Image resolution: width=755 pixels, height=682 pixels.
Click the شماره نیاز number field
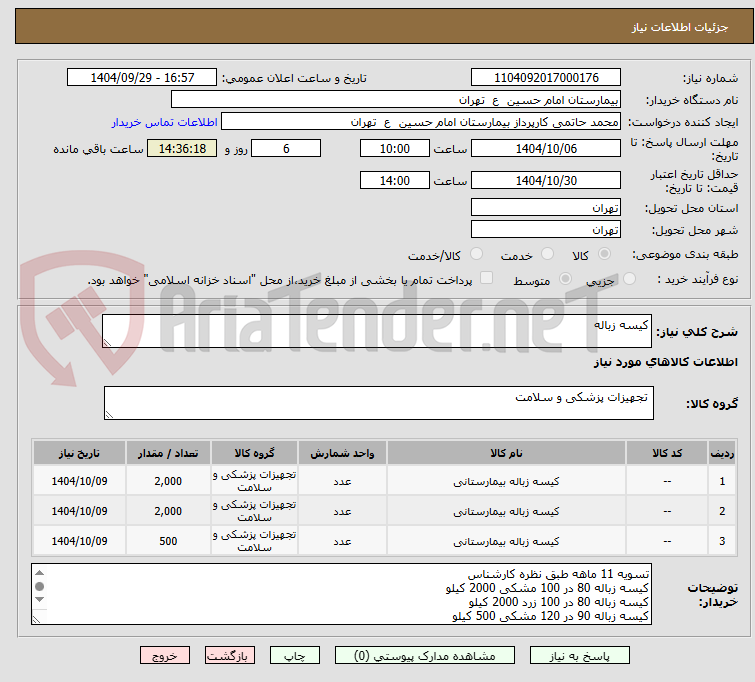point(546,78)
